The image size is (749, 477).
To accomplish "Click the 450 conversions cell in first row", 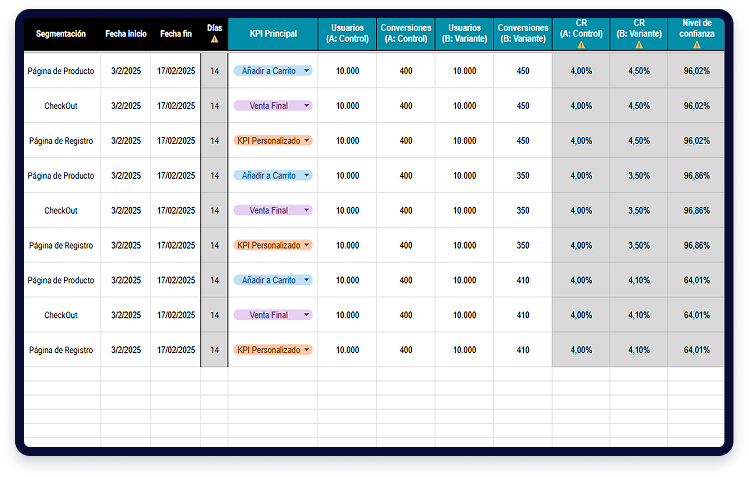I will pyautogui.click(x=523, y=71).
